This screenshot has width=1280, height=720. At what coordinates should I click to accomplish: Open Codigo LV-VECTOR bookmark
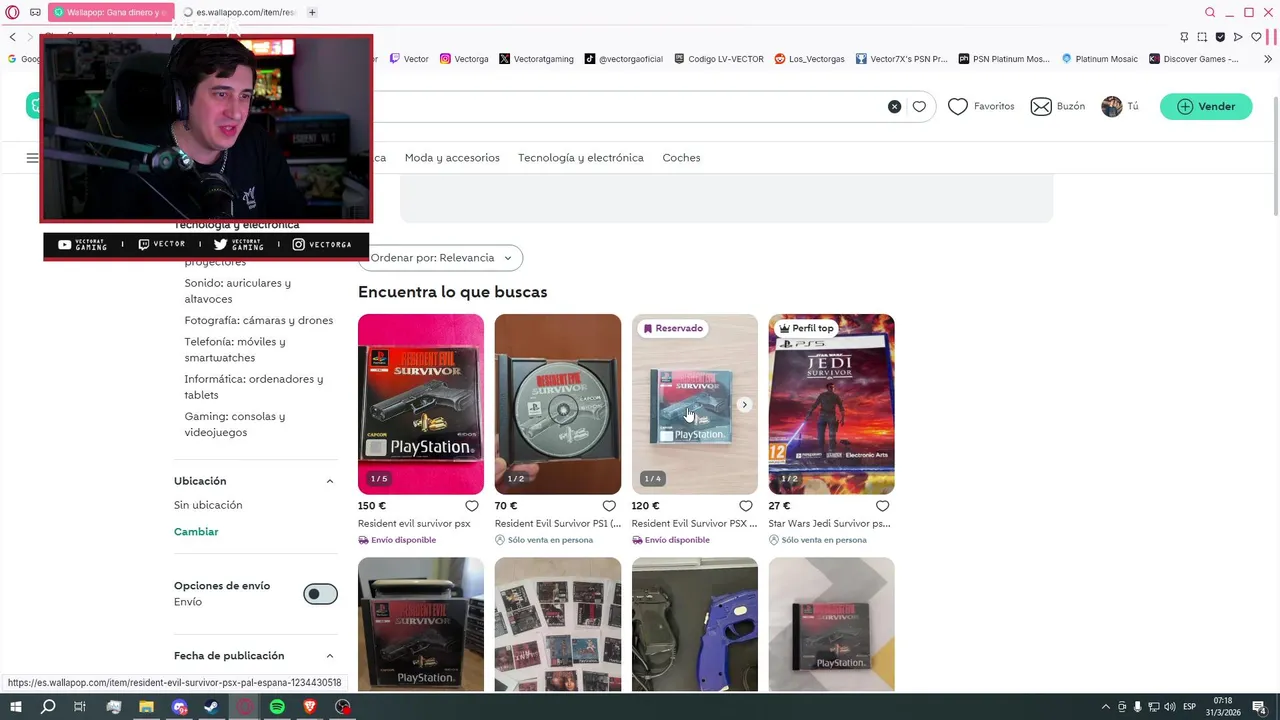[x=719, y=59]
